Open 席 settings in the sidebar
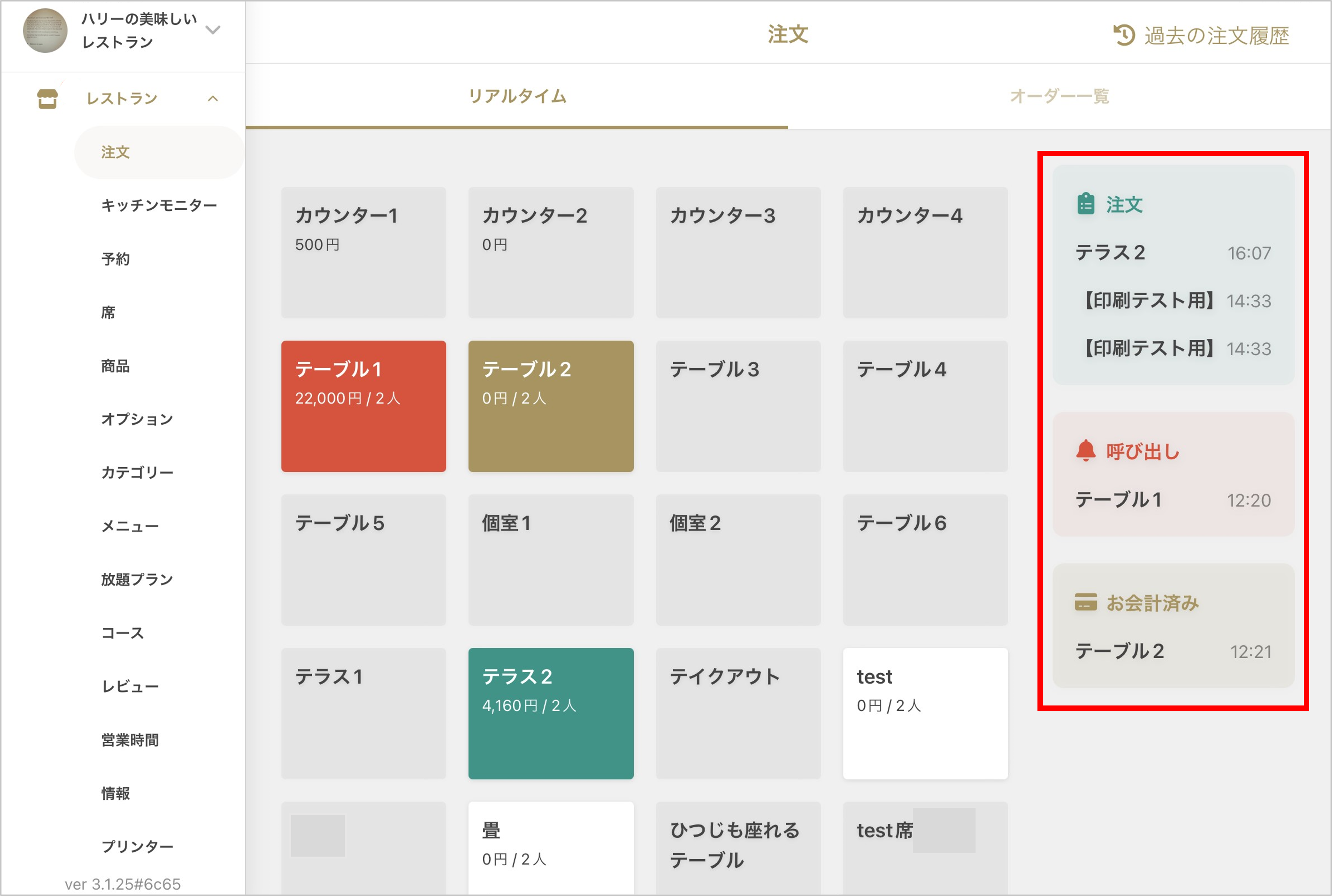This screenshot has height=896, width=1332. [108, 312]
